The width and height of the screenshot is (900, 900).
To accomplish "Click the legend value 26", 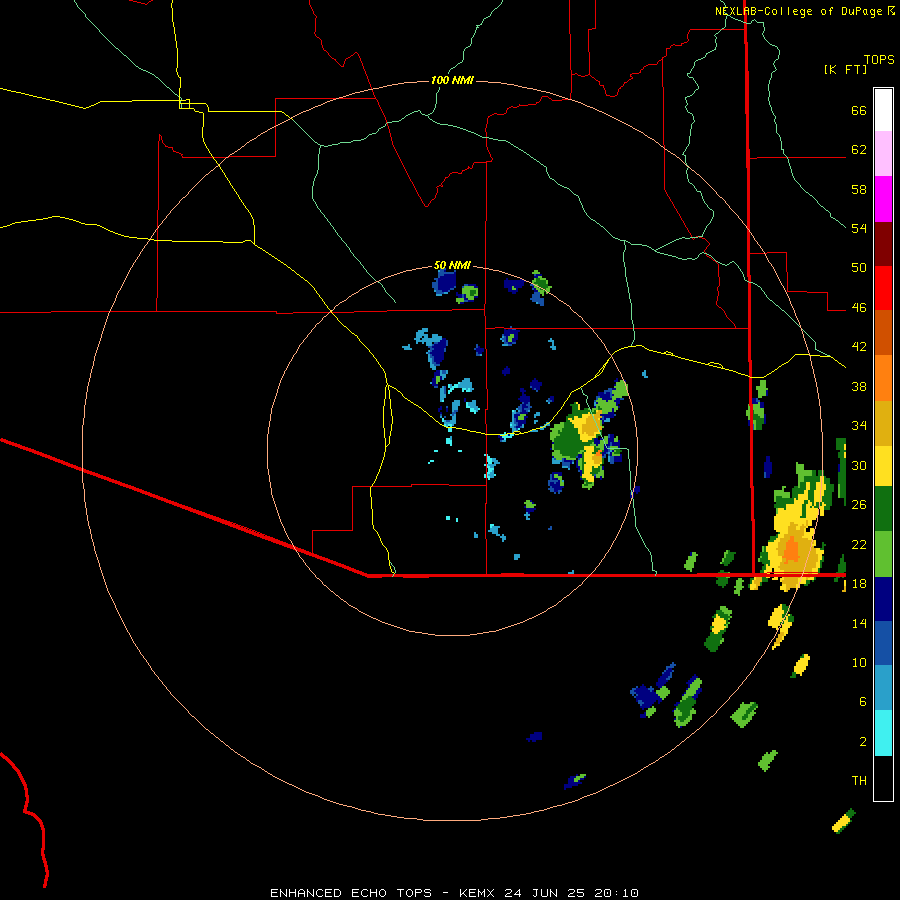I will tap(859, 505).
